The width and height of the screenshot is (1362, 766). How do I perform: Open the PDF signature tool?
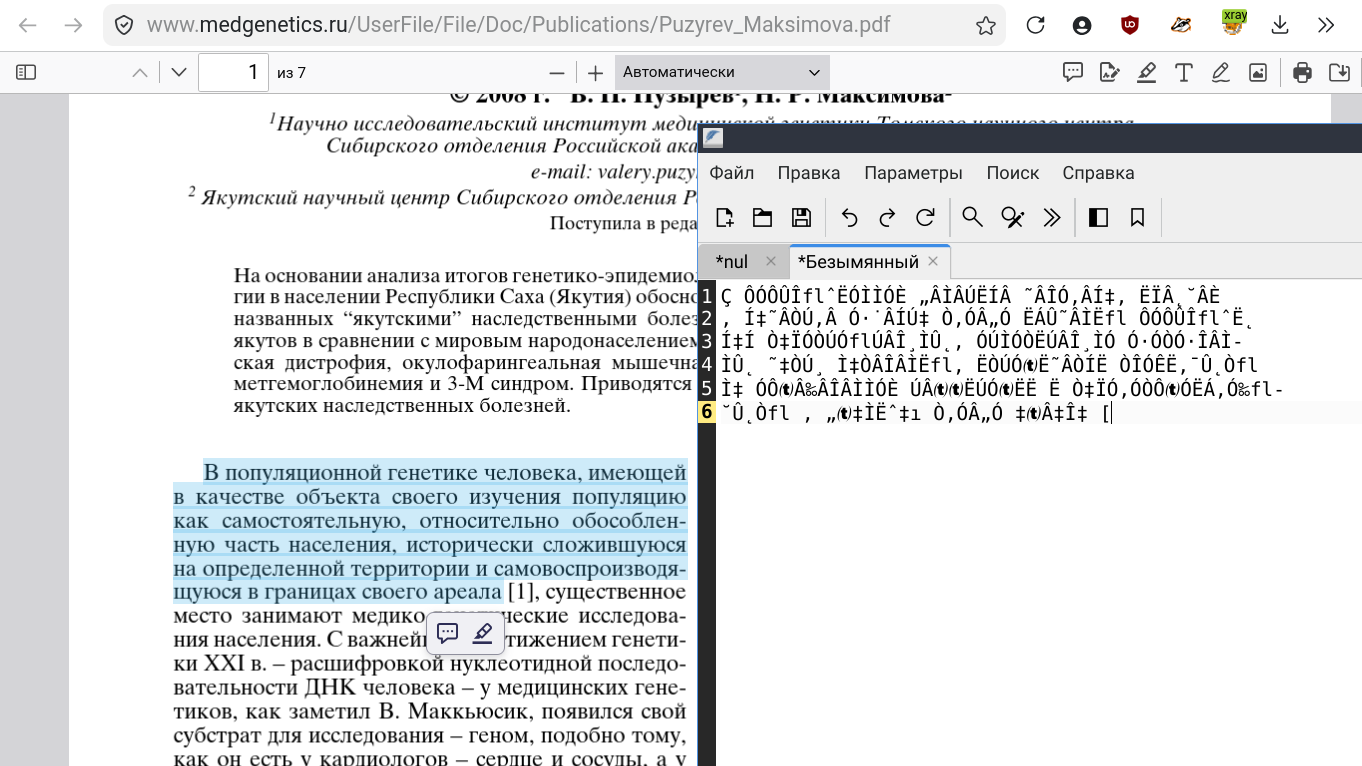tap(1109, 72)
